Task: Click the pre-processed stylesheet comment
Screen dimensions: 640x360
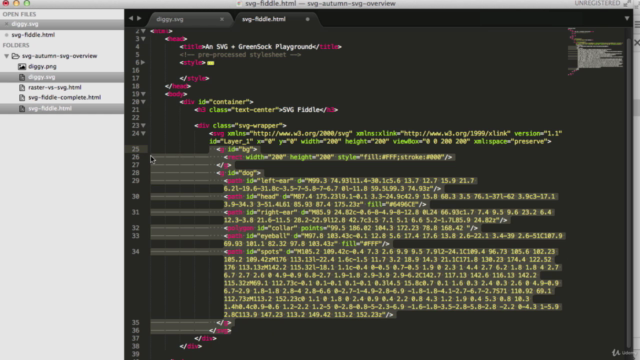Action: [x=240, y=55]
